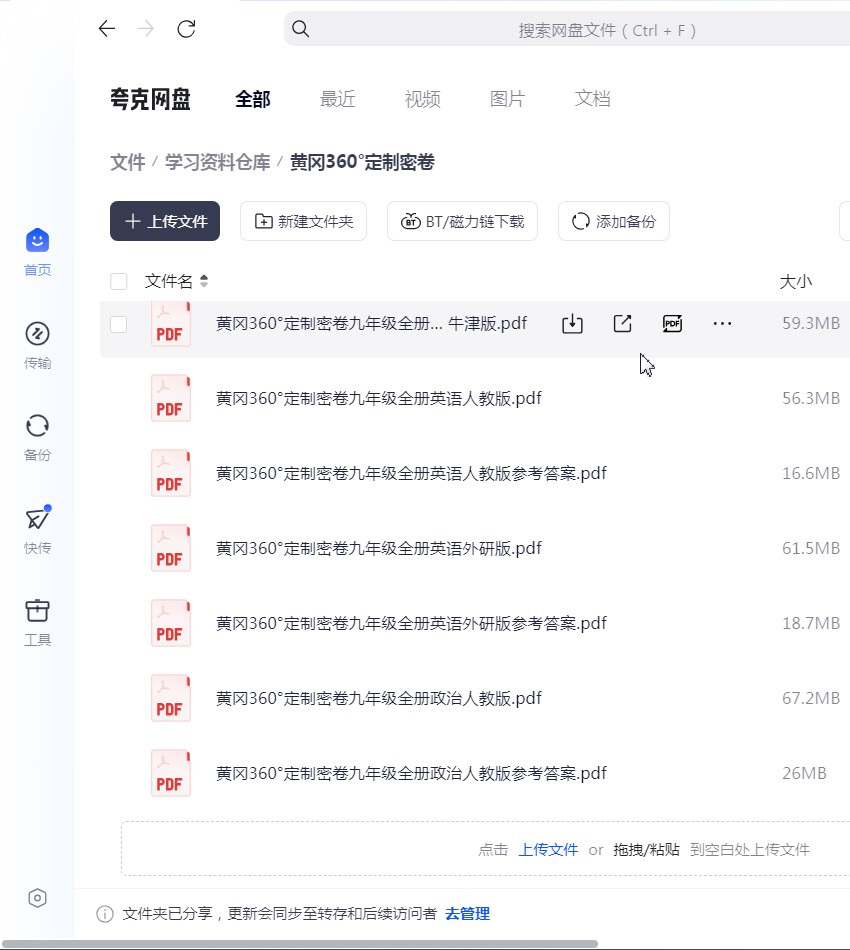Share the 牛津版 PDF file
Image resolution: width=850 pixels, height=950 pixels.
[x=622, y=324]
